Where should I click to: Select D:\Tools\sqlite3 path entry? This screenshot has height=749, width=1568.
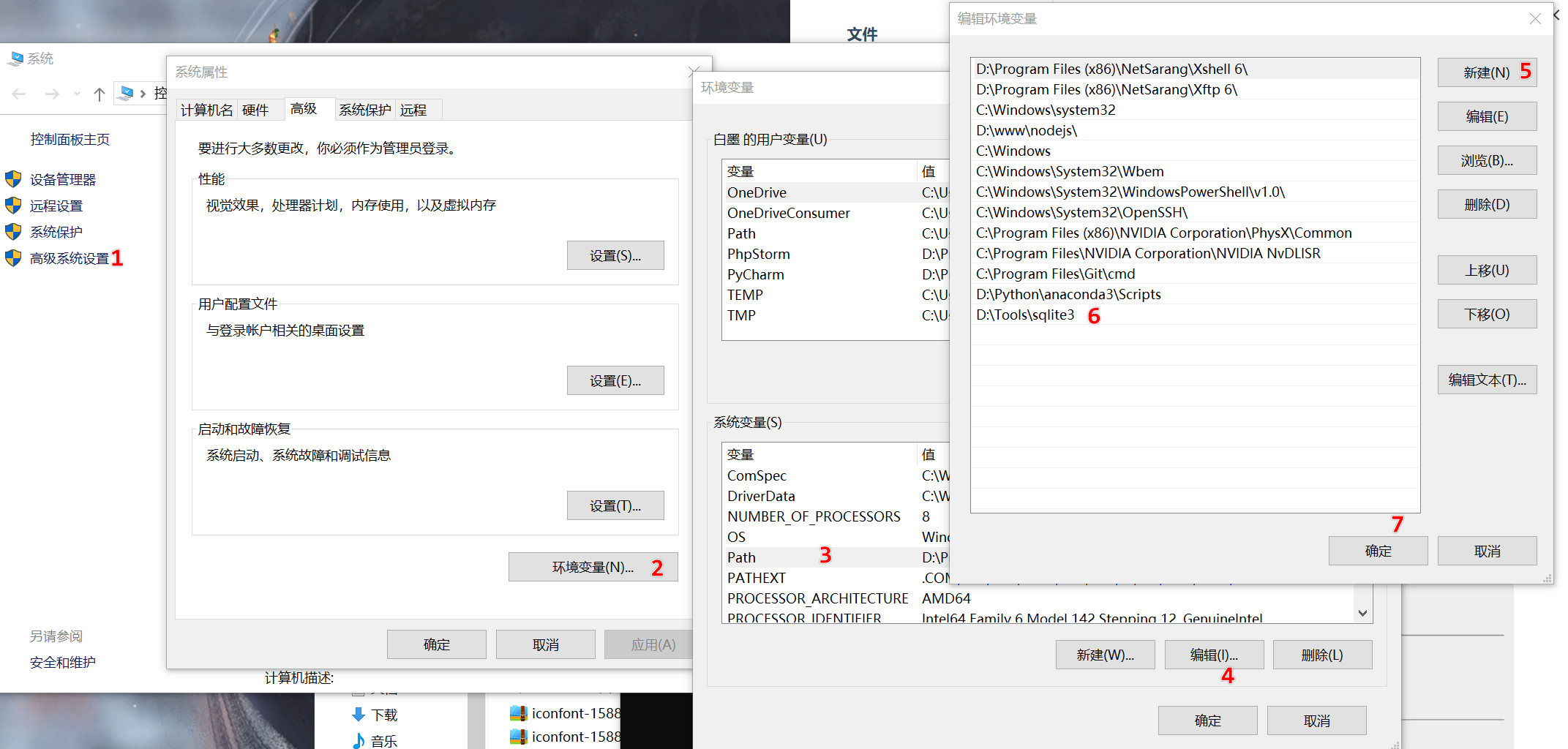pos(1196,315)
